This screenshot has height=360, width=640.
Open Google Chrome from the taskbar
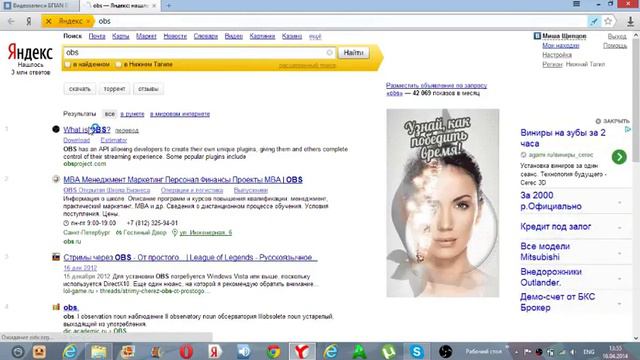[x=273, y=351]
